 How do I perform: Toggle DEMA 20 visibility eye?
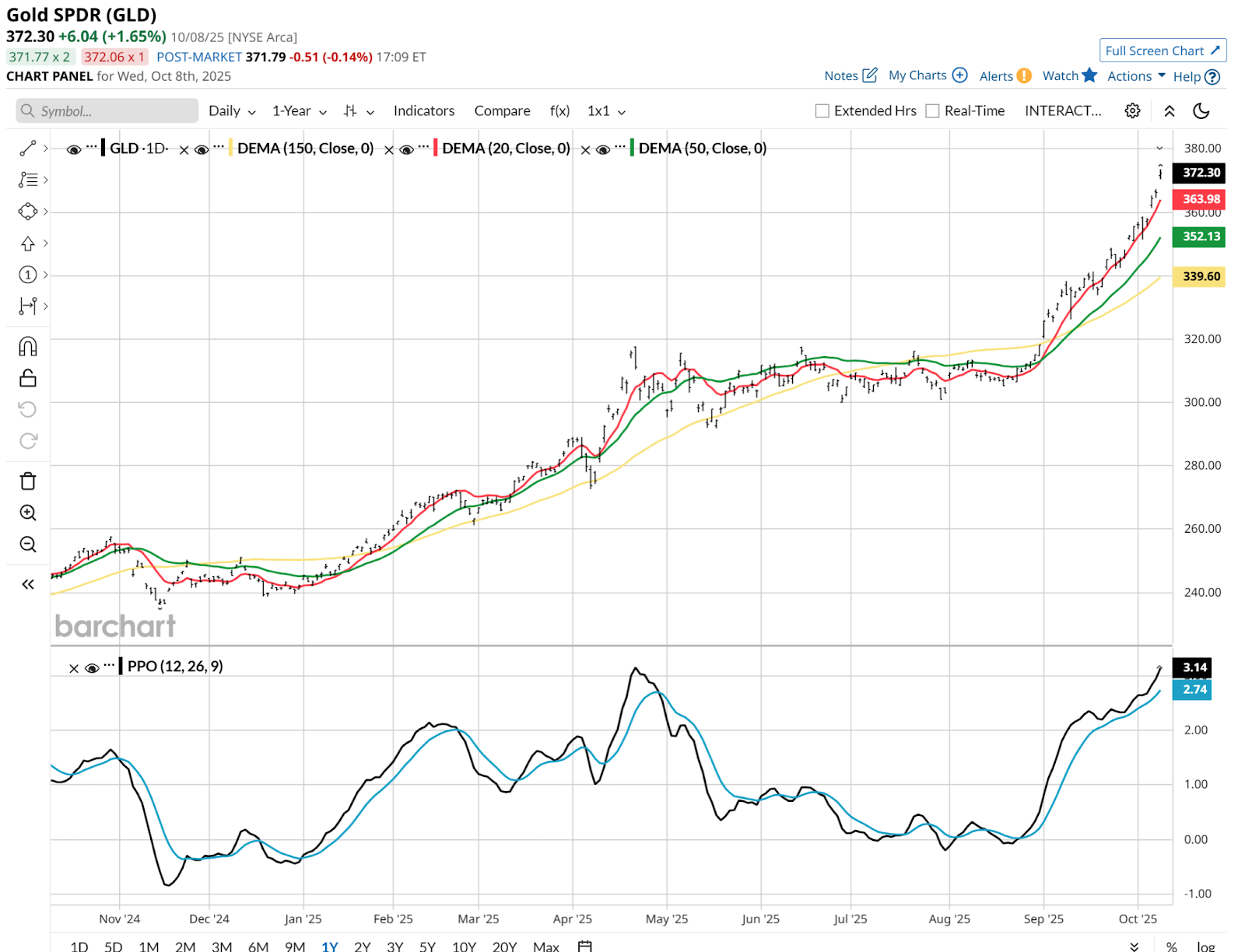click(x=406, y=149)
